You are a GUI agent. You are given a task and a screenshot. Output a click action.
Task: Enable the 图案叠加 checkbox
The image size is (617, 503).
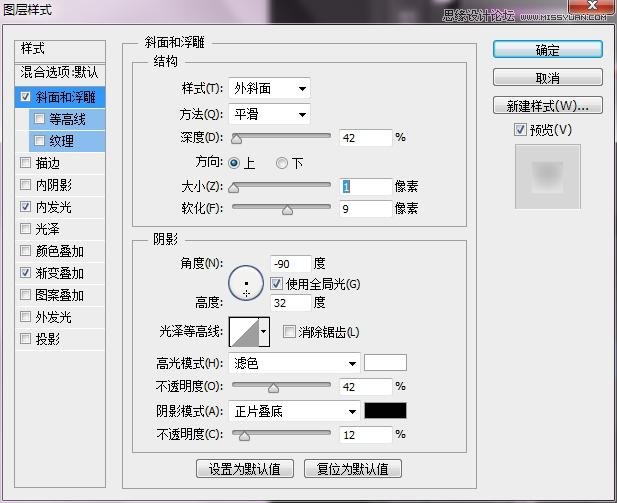[25, 295]
